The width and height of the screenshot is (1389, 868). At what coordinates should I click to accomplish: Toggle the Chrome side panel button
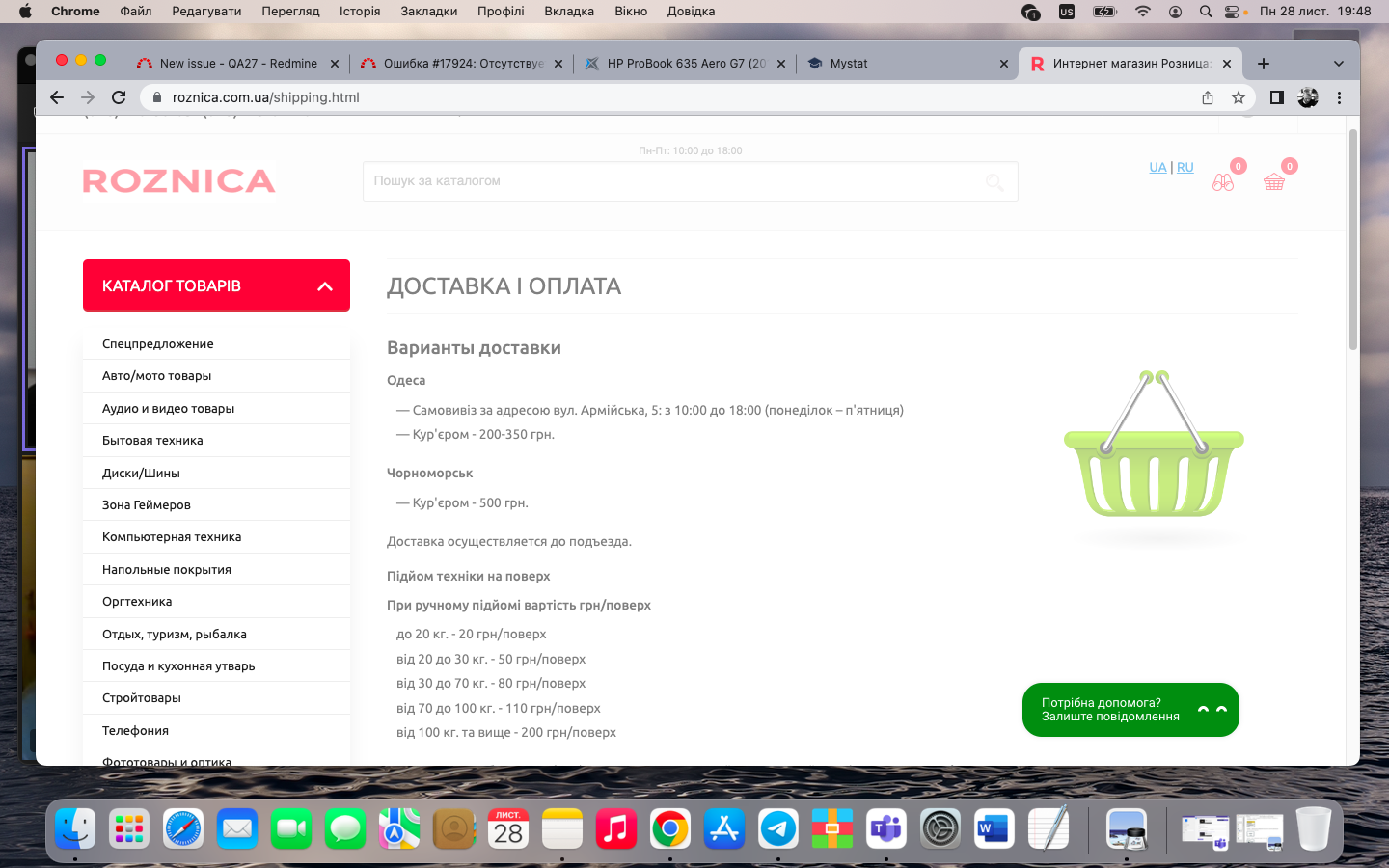[1276, 97]
